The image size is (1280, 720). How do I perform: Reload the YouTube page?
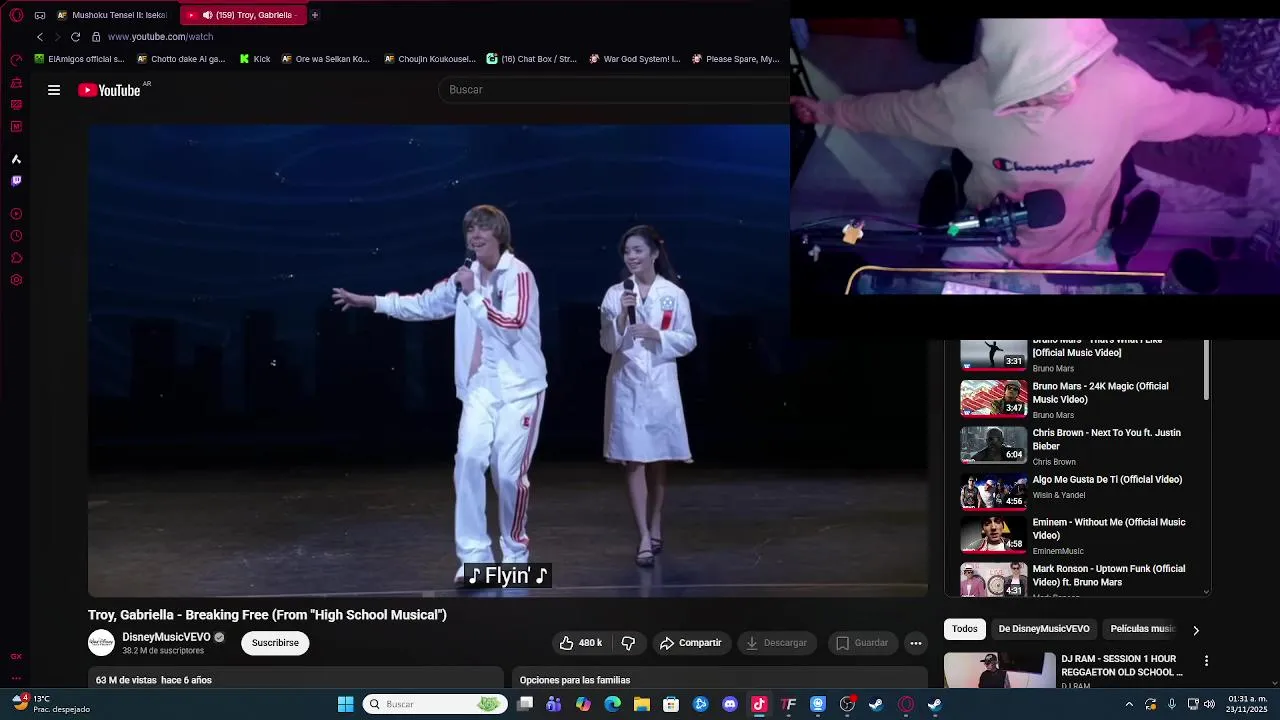pyautogui.click(x=75, y=37)
